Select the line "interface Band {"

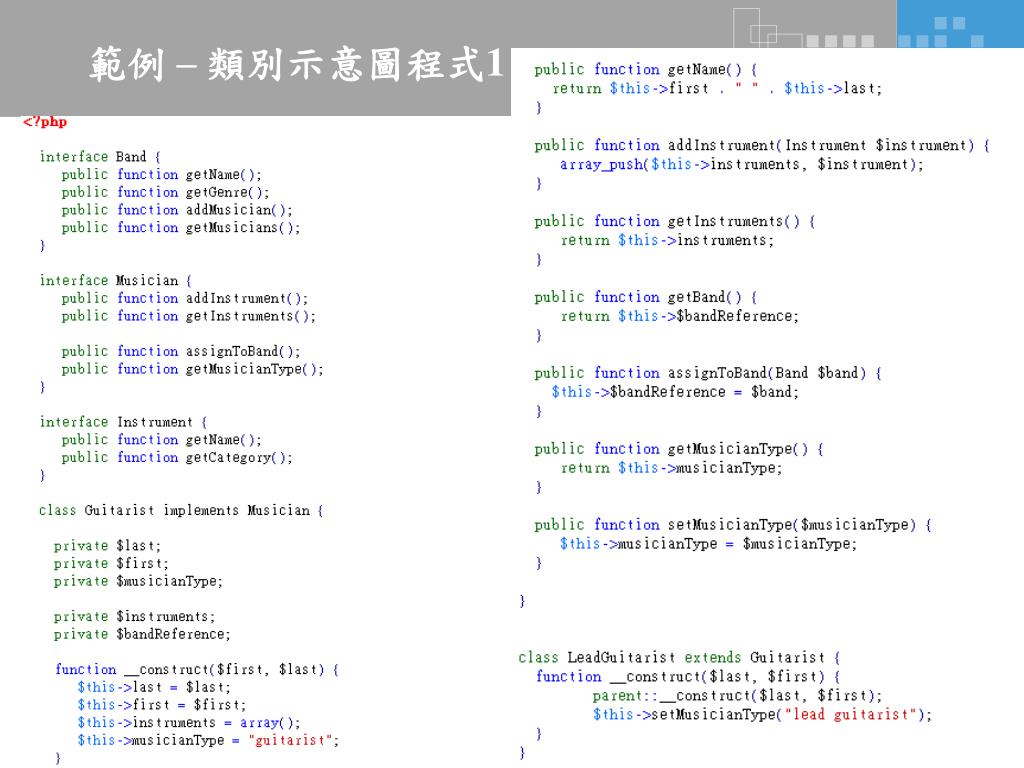[x=100, y=157]
